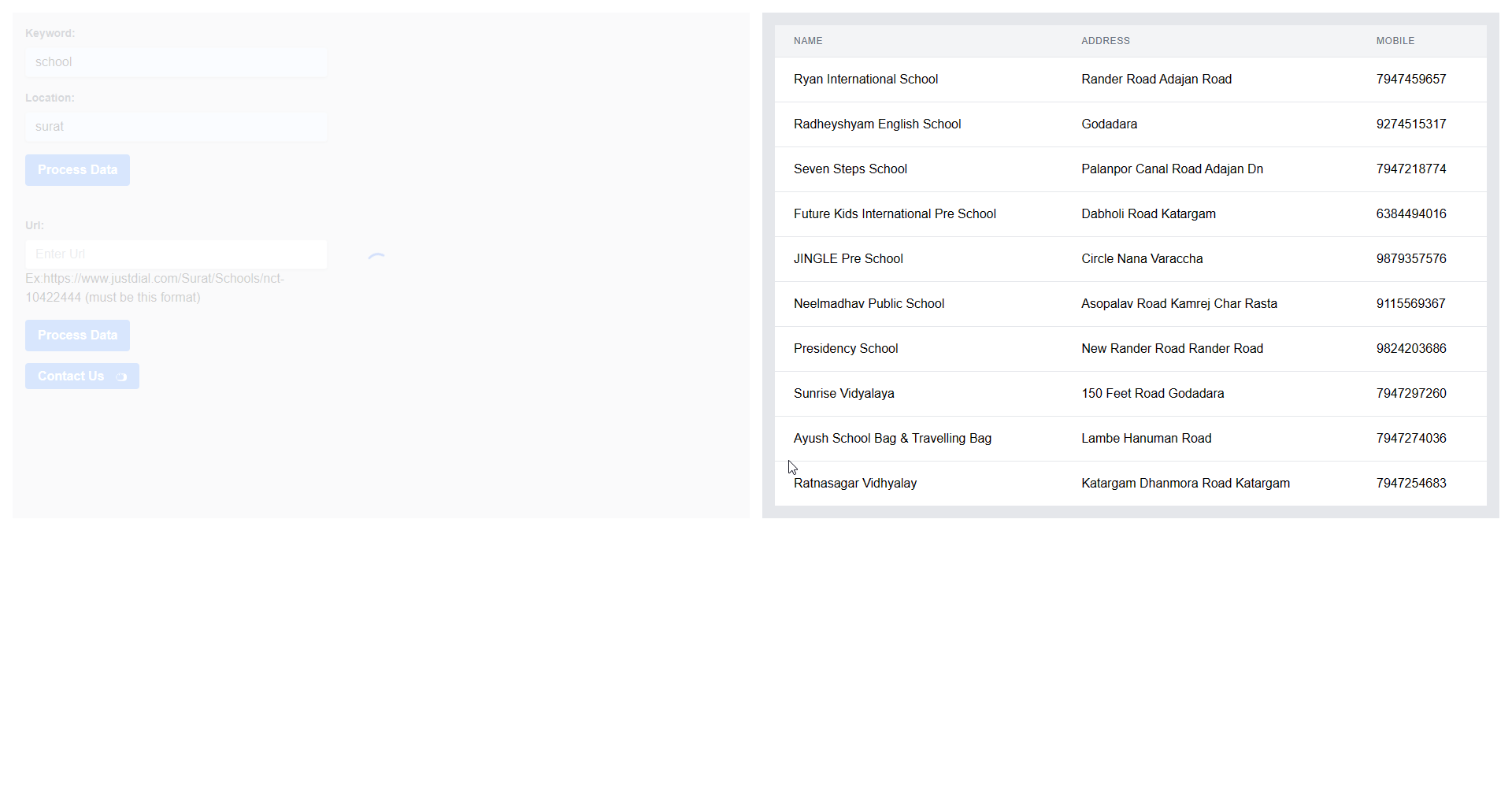Image resolution: width=1512 pixels, height=801 pixels.
Task: Click the NAME column header
Action: (x=808, y=41)
